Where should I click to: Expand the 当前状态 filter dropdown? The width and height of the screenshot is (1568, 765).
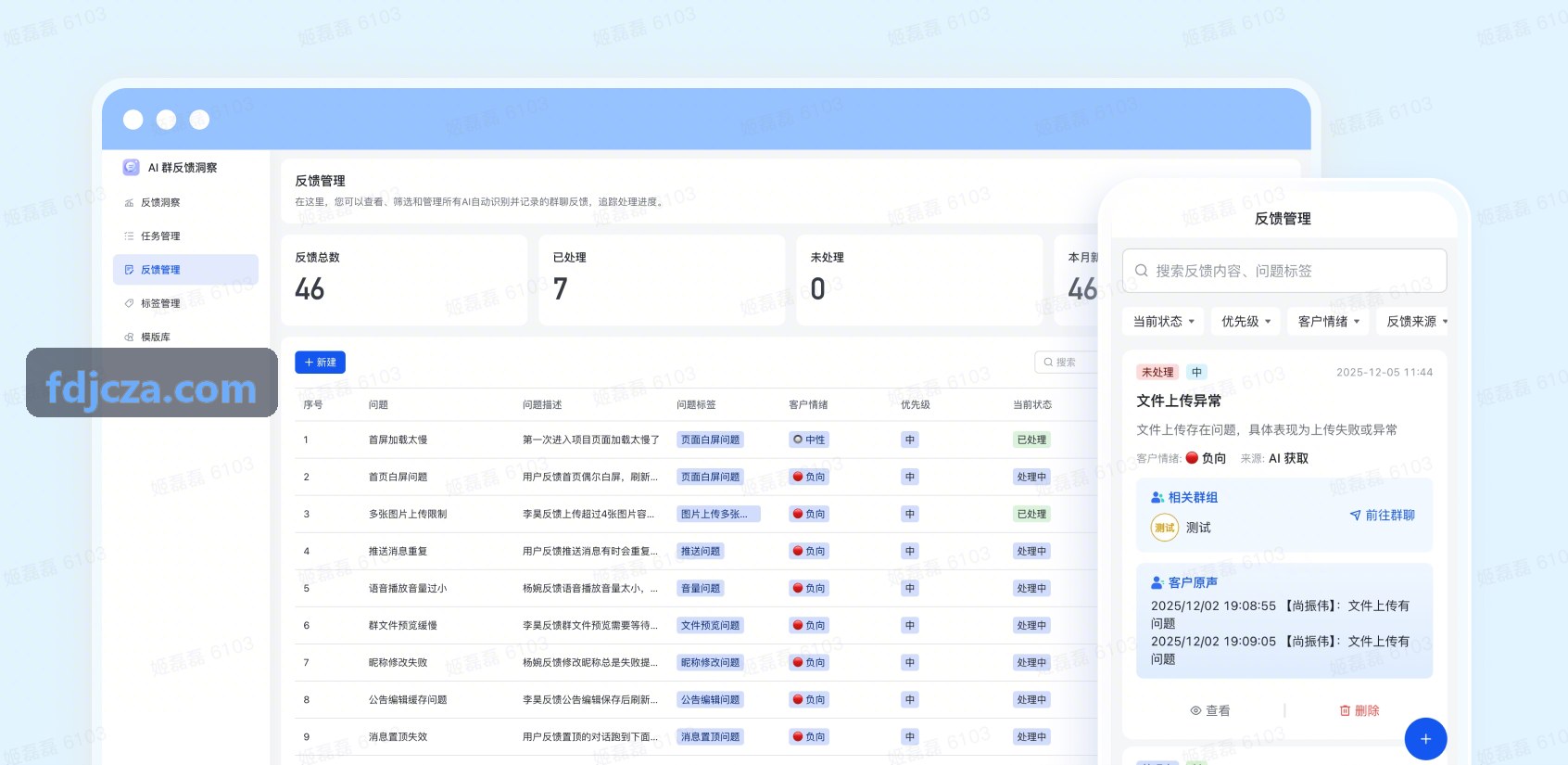[x=1163, y=322]
